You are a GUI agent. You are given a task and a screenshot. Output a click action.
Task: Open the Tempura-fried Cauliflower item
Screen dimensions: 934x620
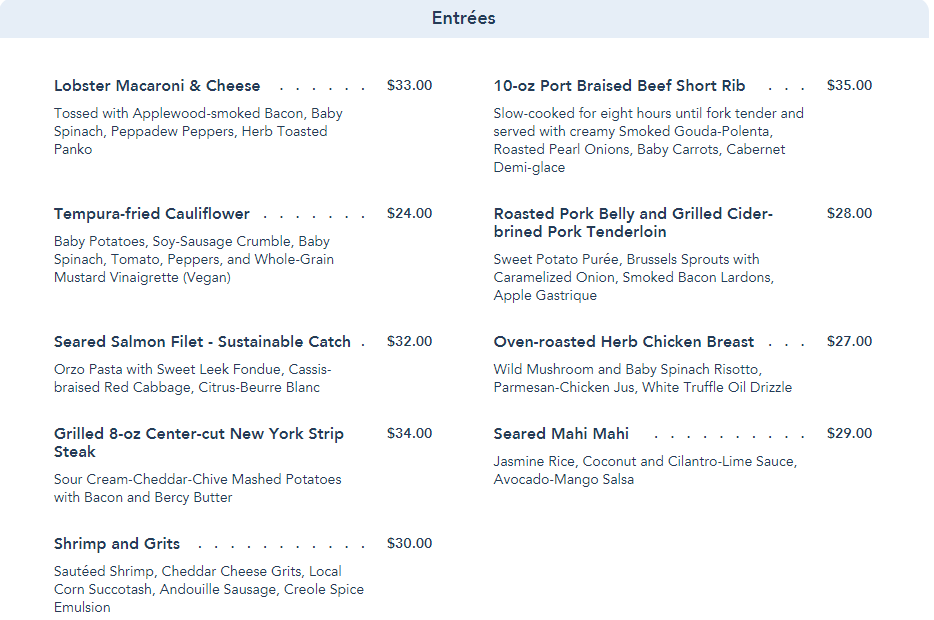152,214
